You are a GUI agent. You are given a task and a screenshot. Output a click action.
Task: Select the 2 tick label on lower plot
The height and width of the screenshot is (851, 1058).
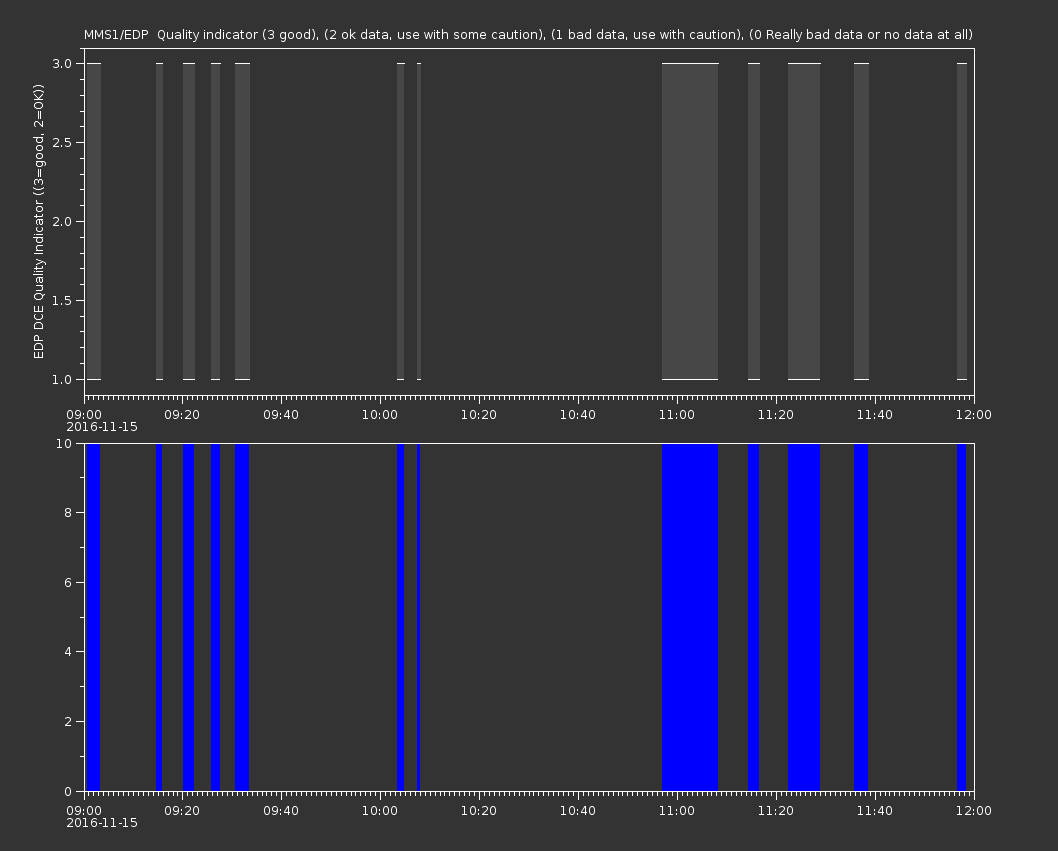pyautogui.click(x=68, y=721)
